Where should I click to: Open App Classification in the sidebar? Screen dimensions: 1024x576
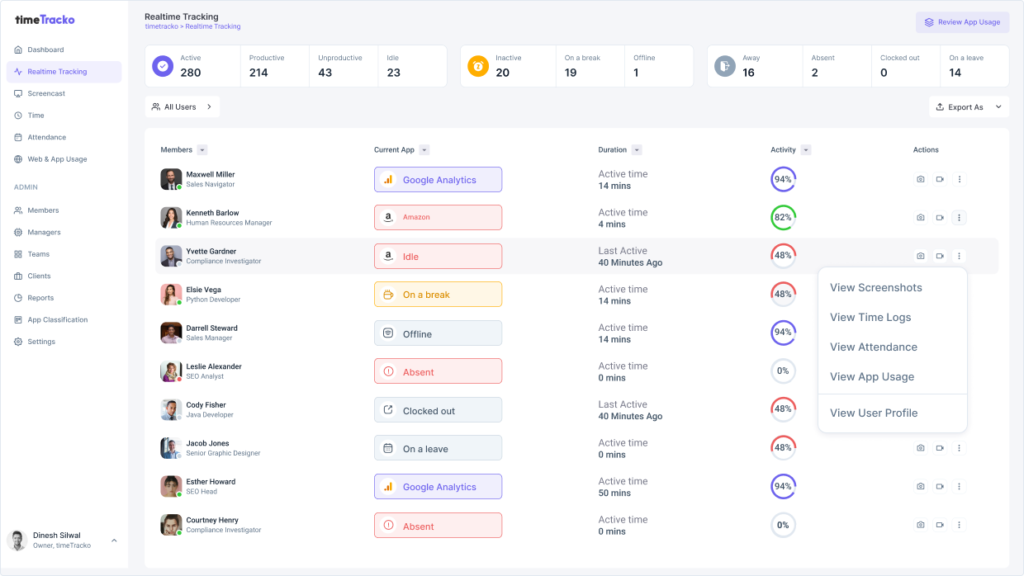pos(56,319)
